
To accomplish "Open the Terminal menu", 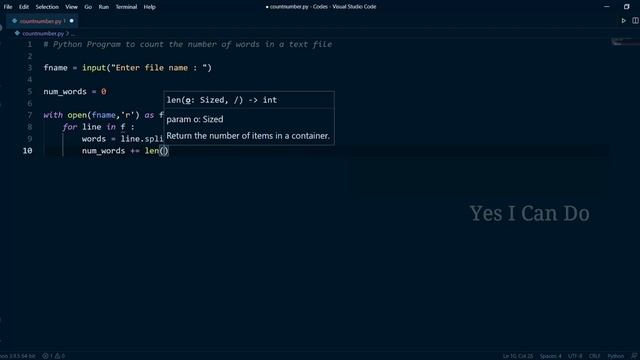I will coord(126,7).
